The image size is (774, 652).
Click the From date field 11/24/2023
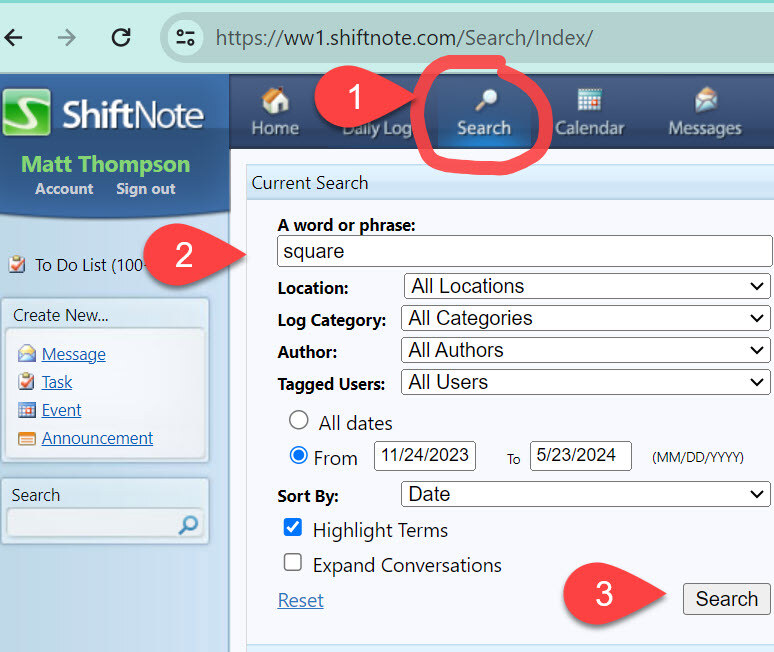point(425,456)
